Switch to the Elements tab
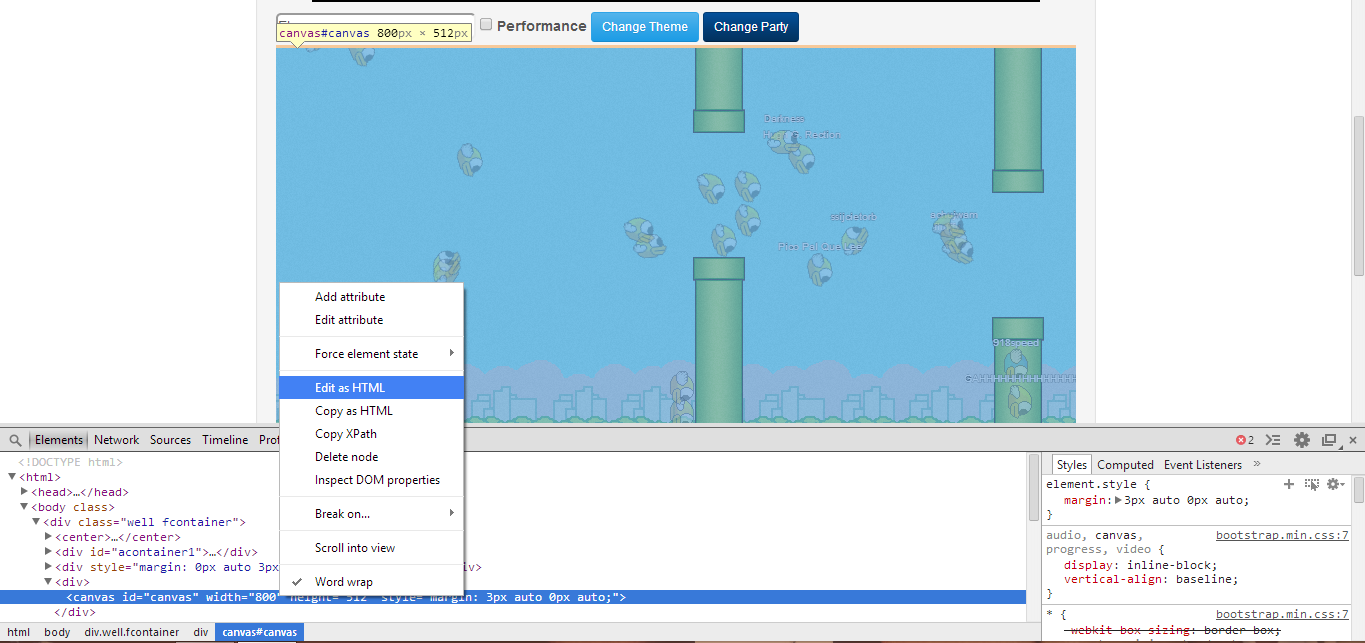This screenshot has width=1365, height=643. [59, 440]
